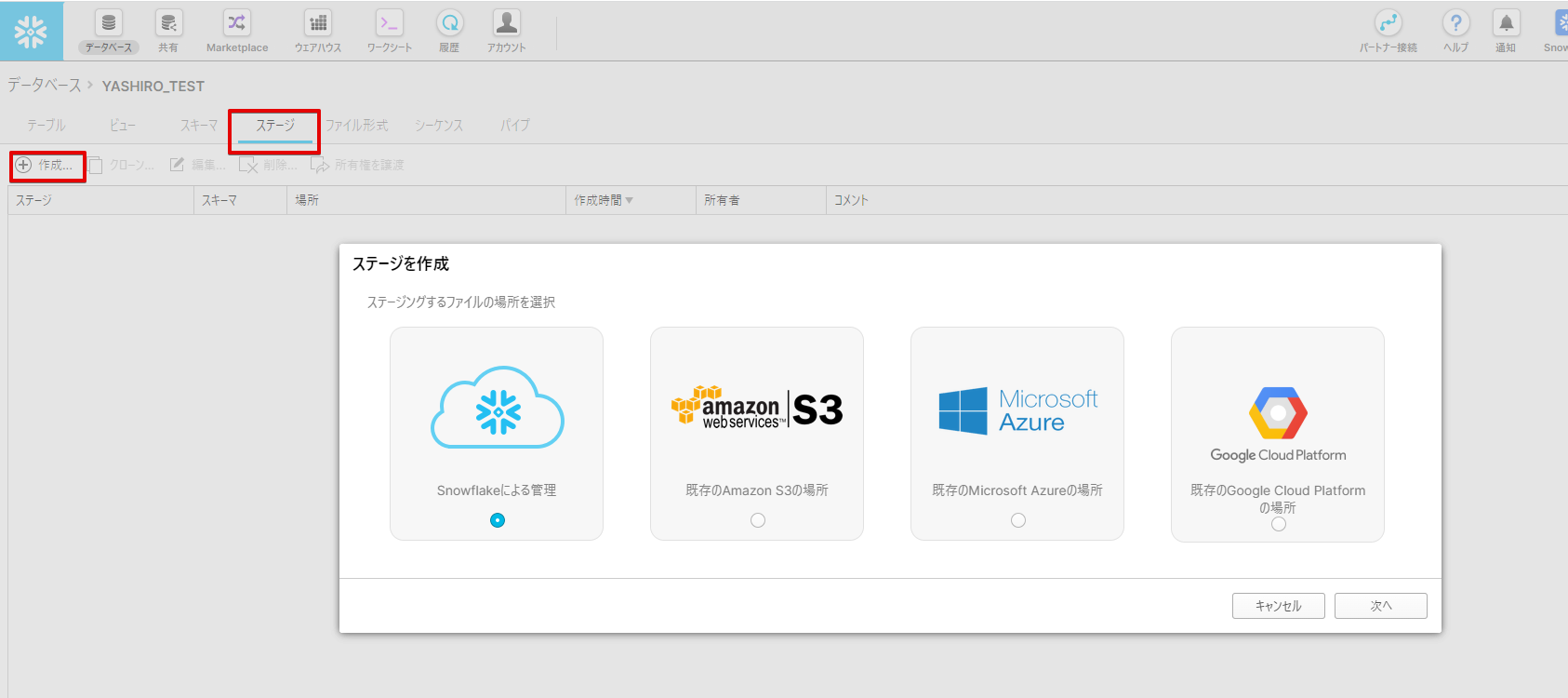Switch to the ステージ tab
1568x698 pixels.
click(x=275, y=126)
